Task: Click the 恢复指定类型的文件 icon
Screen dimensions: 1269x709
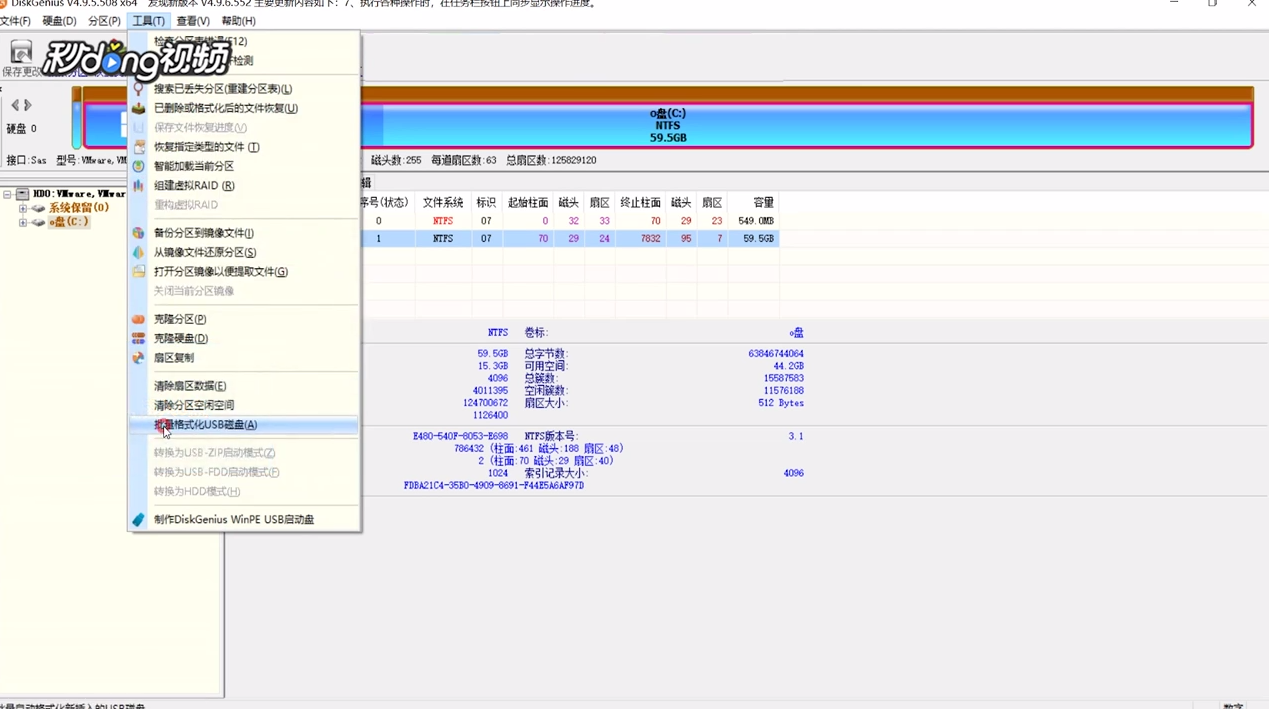Action: tap(138, 147)
